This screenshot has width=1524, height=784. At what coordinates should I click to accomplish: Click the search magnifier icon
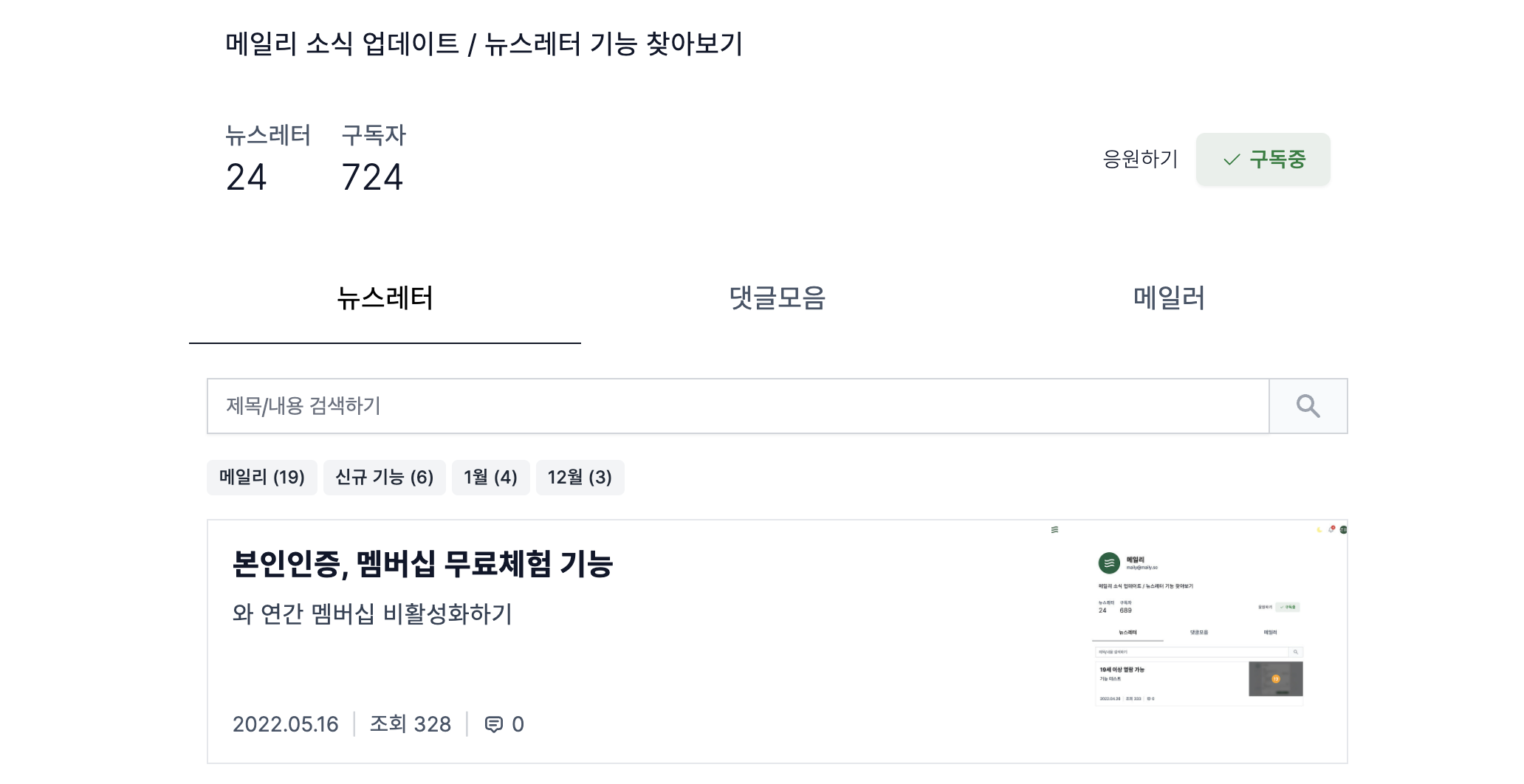[1307, 405]
